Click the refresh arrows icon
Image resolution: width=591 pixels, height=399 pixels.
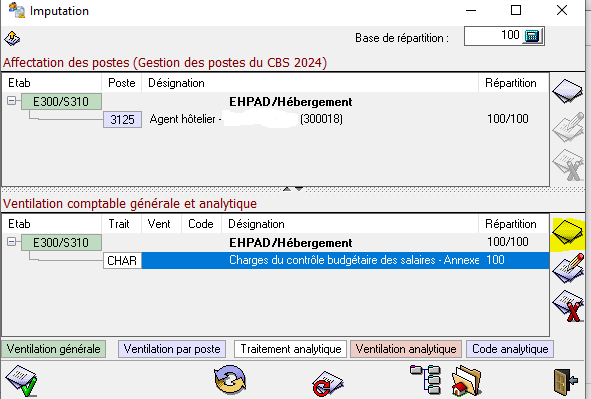(230, 380)
